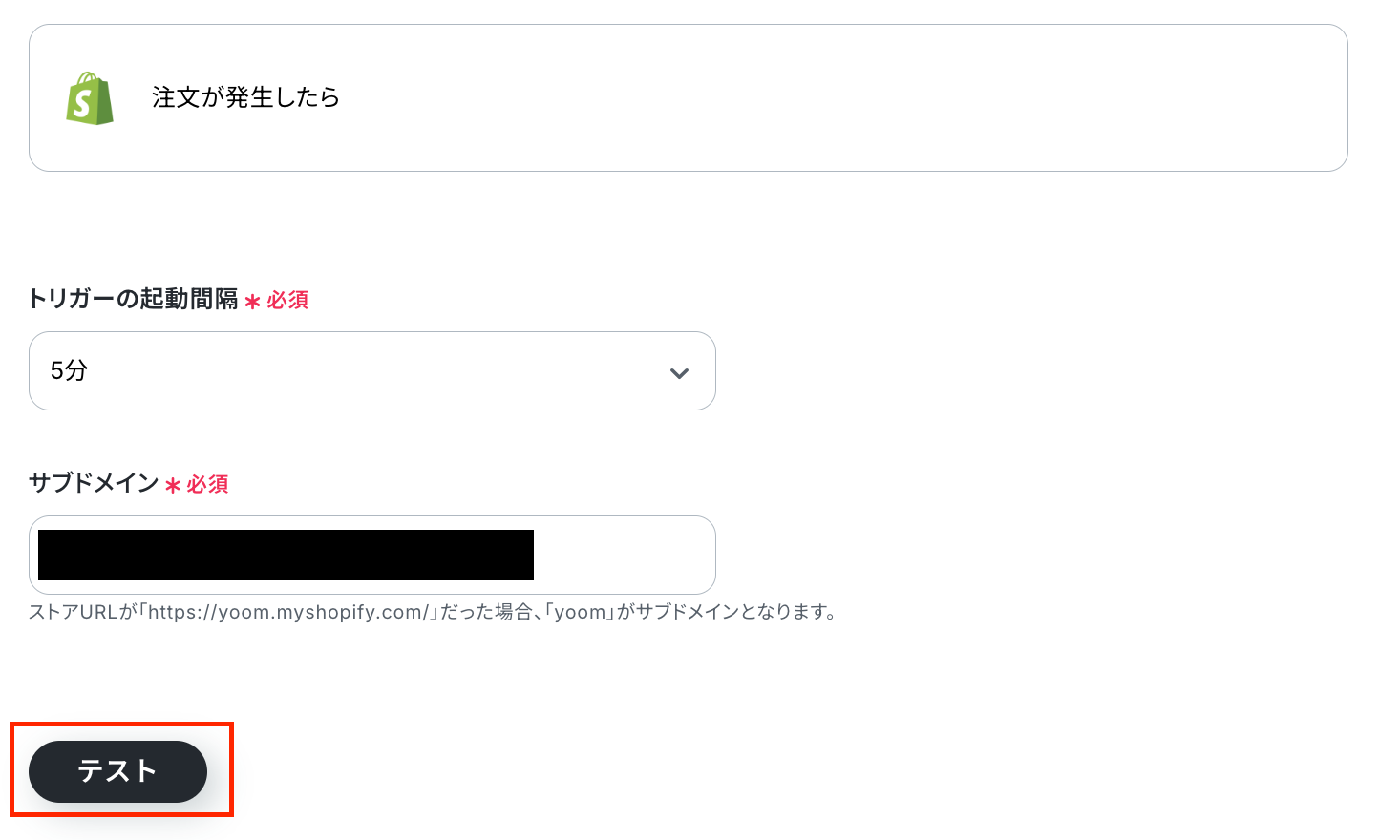Click the テスト label text on the dark button
Image resolution: width=1400 pixels, height=840 pixels.
pyautogui.click(x=117, y=771)
